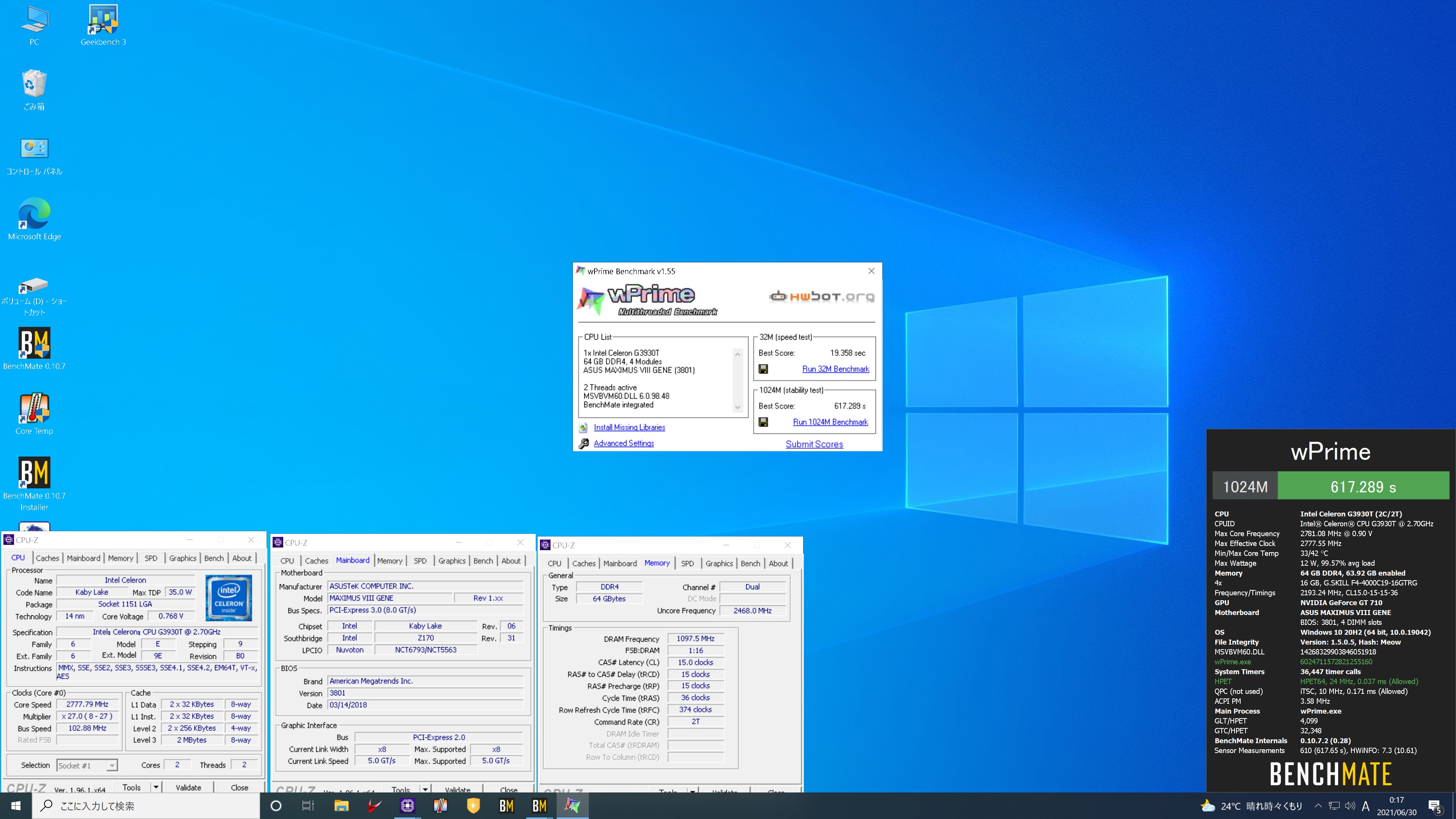Click the save icon next to Run 1024M Benchmark

click(763, 422)
